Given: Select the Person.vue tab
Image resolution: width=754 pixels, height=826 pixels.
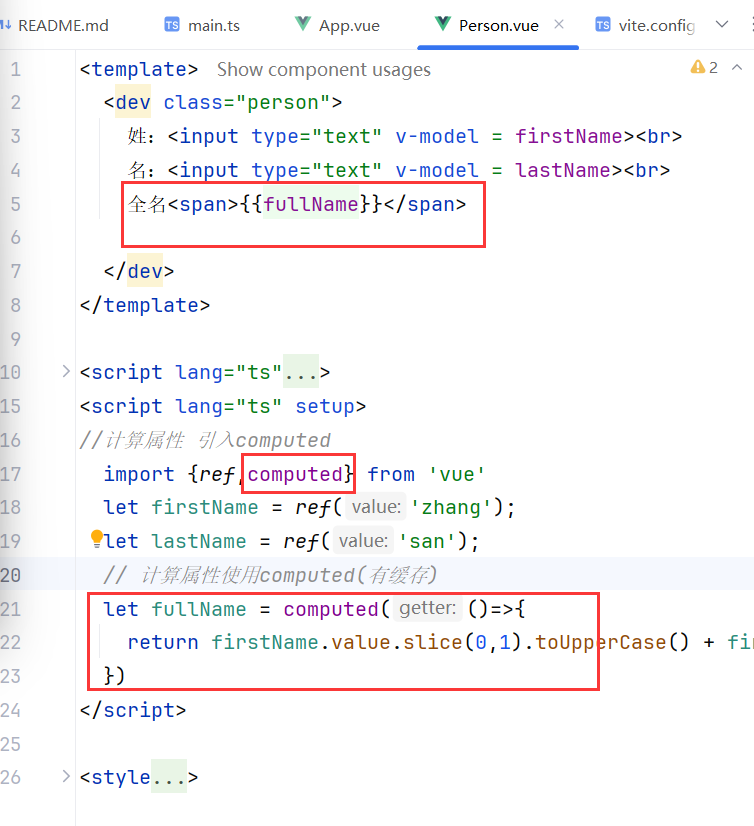Looking at the screenshot, I should coord(498,25).
